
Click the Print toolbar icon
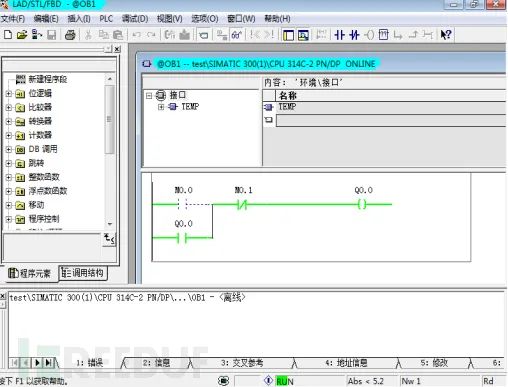(x=70, y=35)
